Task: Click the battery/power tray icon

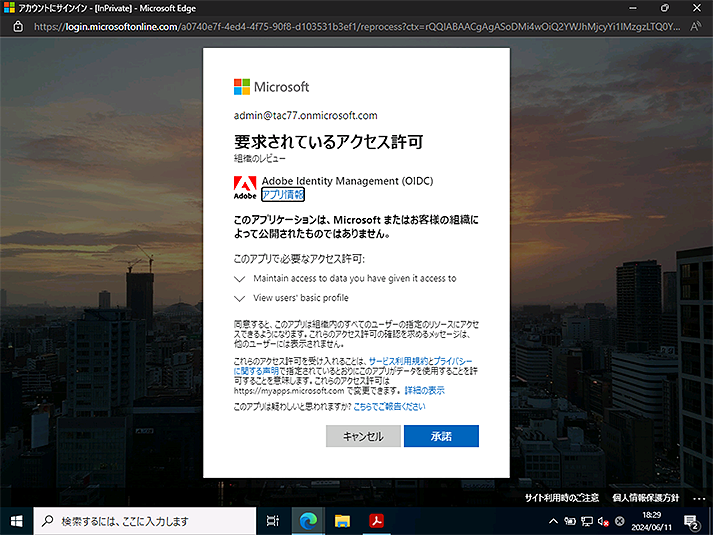Action: point(570,521)
